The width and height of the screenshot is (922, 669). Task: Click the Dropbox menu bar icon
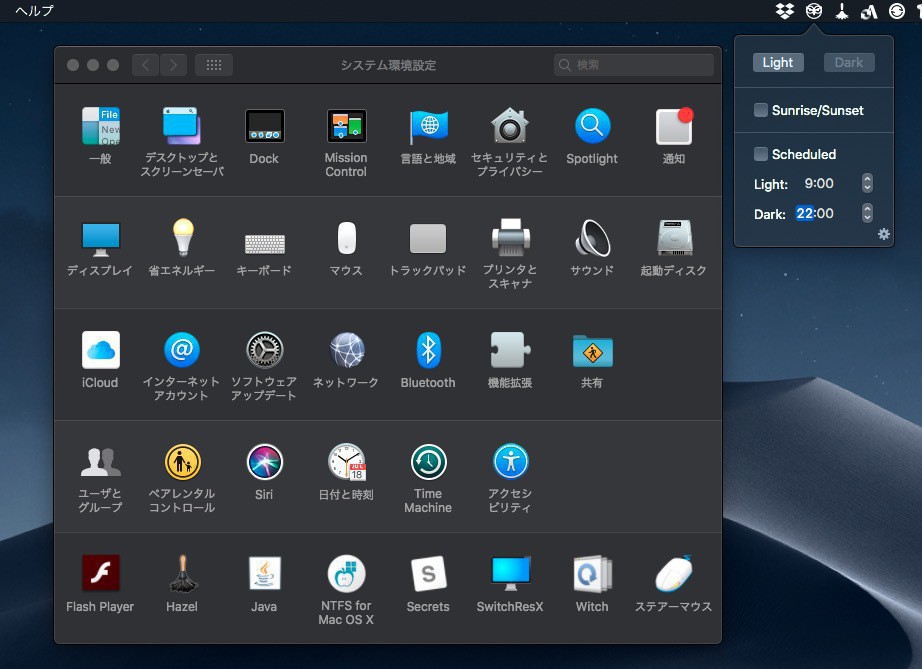[785, 11]
